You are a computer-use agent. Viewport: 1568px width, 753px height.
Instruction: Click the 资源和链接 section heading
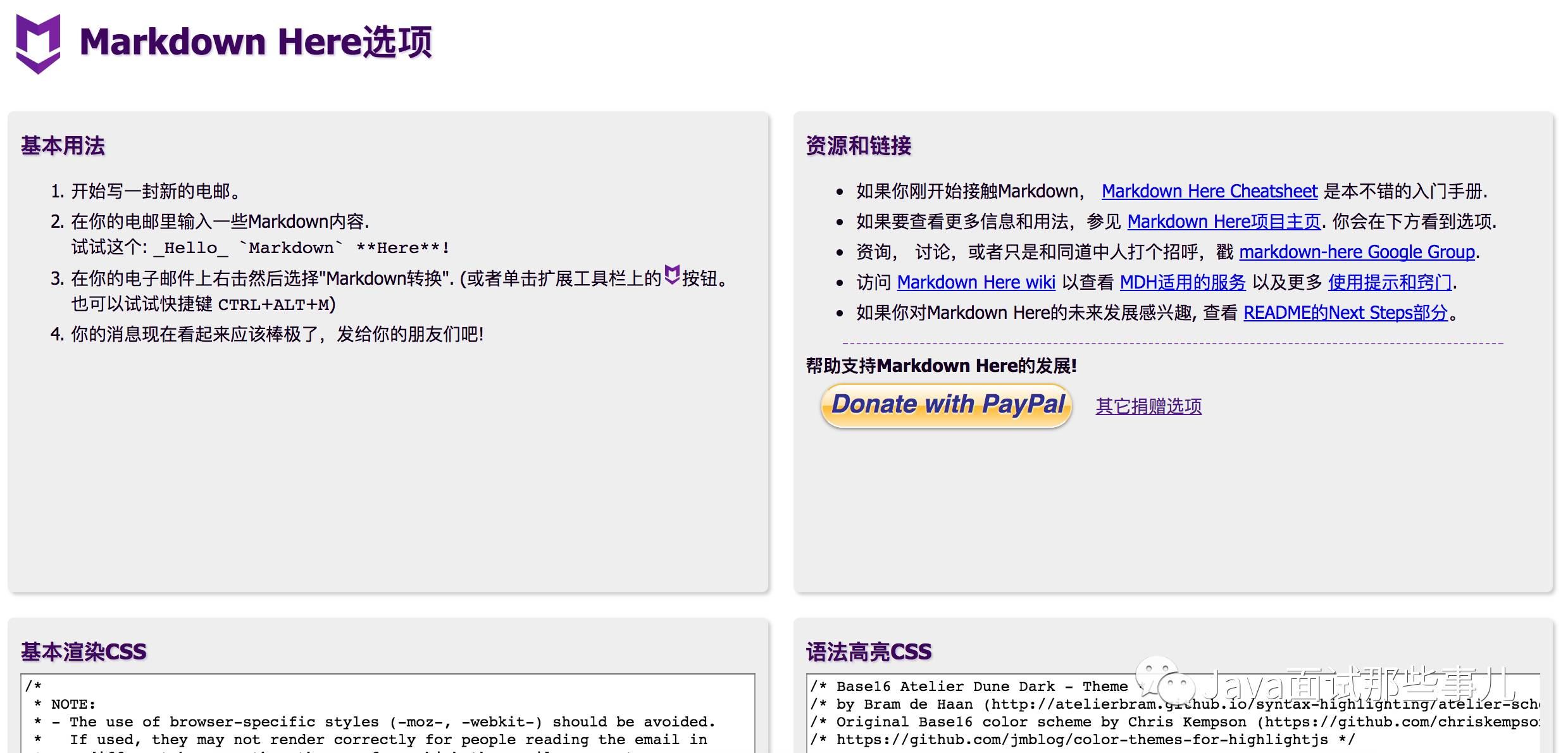(x=858, y=146)
